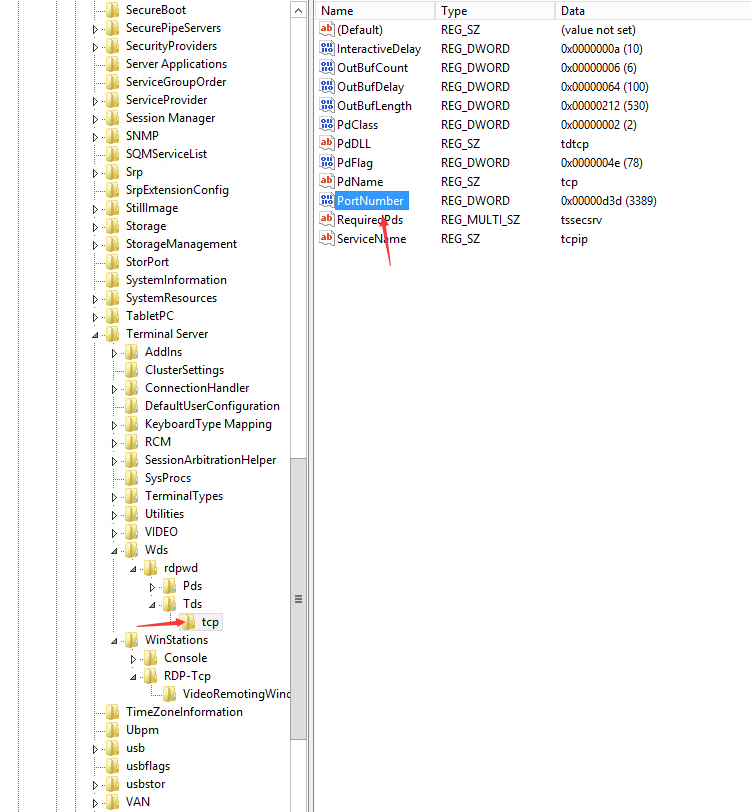This screenshot has height=812, width=751.
Task: Click the PdDLL string value icon
Action: pos(326,144)
